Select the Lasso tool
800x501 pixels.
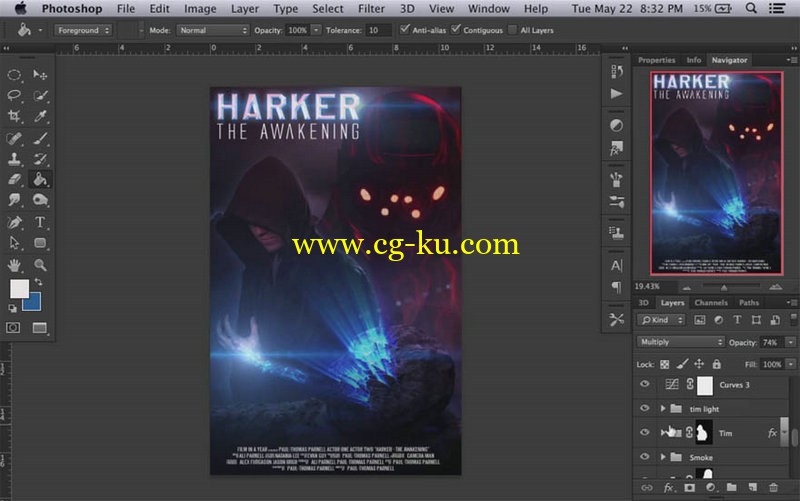(x=14, y=95)
